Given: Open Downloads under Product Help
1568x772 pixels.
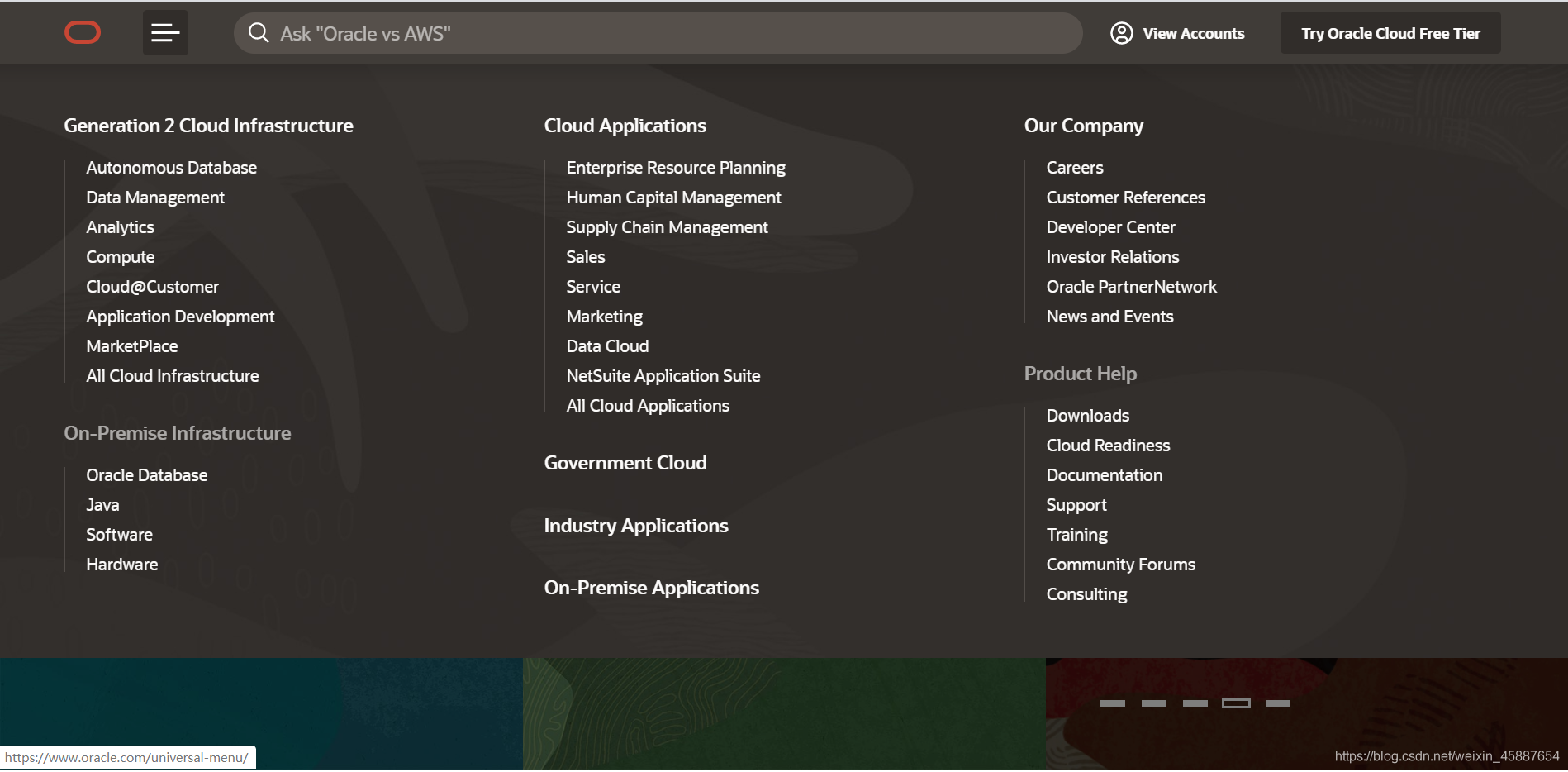Looking at the screenshot, I should (1087, 416).
